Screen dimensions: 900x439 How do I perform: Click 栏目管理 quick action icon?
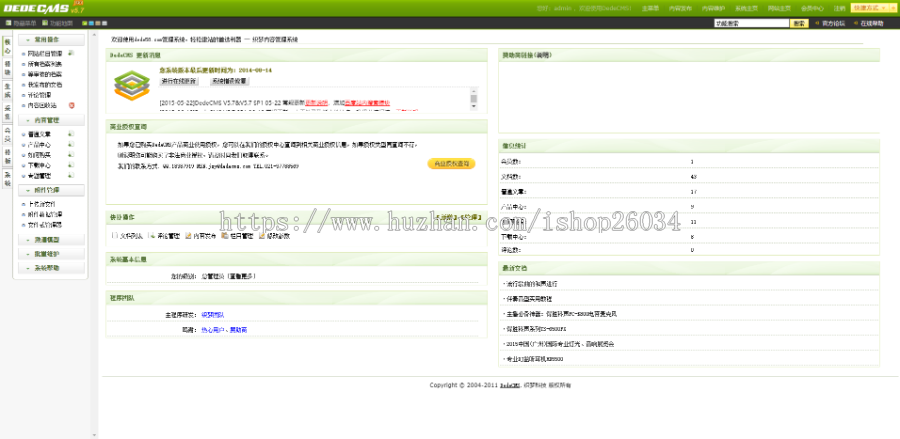pos(225,235)
